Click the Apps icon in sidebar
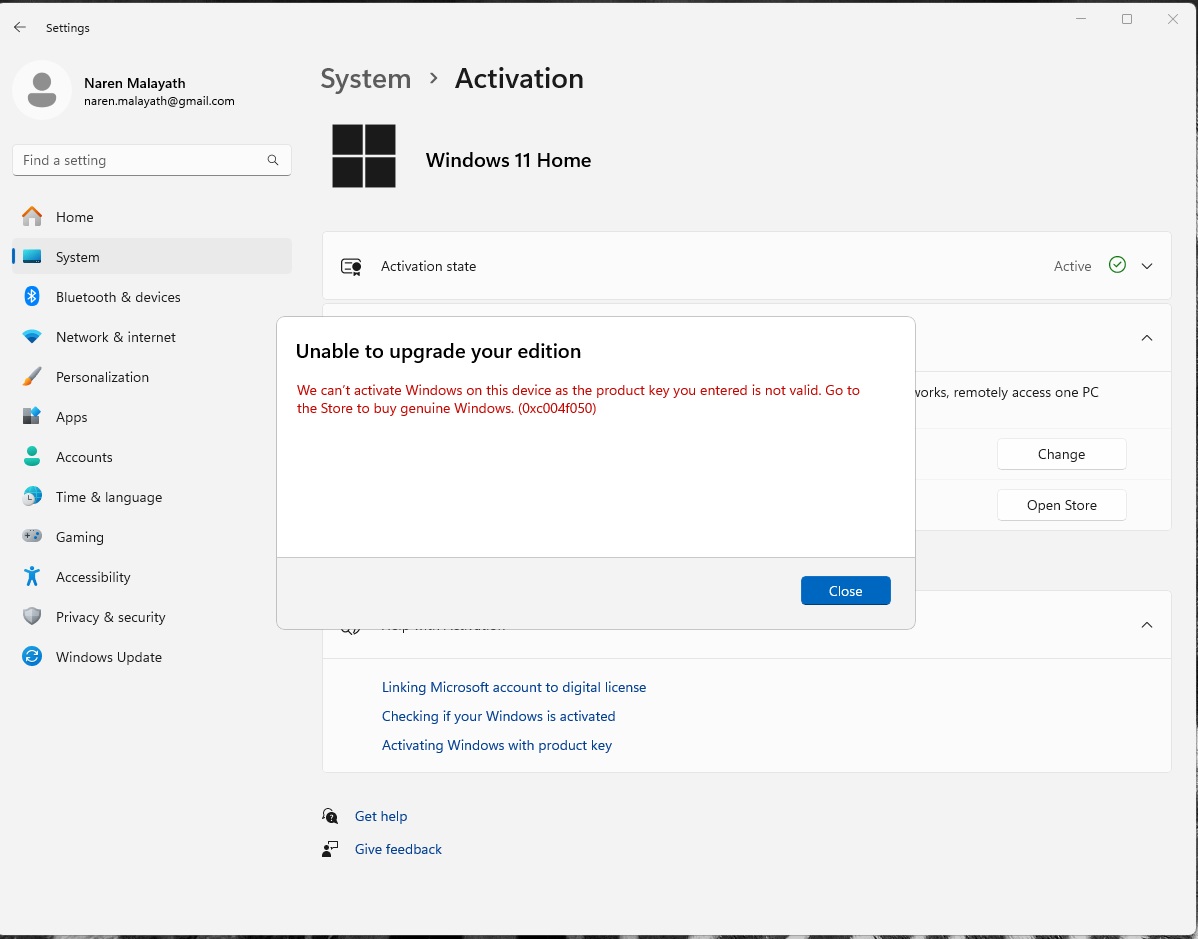Image resolution: width=1198 pixels, height=939 pixels. tap(32, 416)
